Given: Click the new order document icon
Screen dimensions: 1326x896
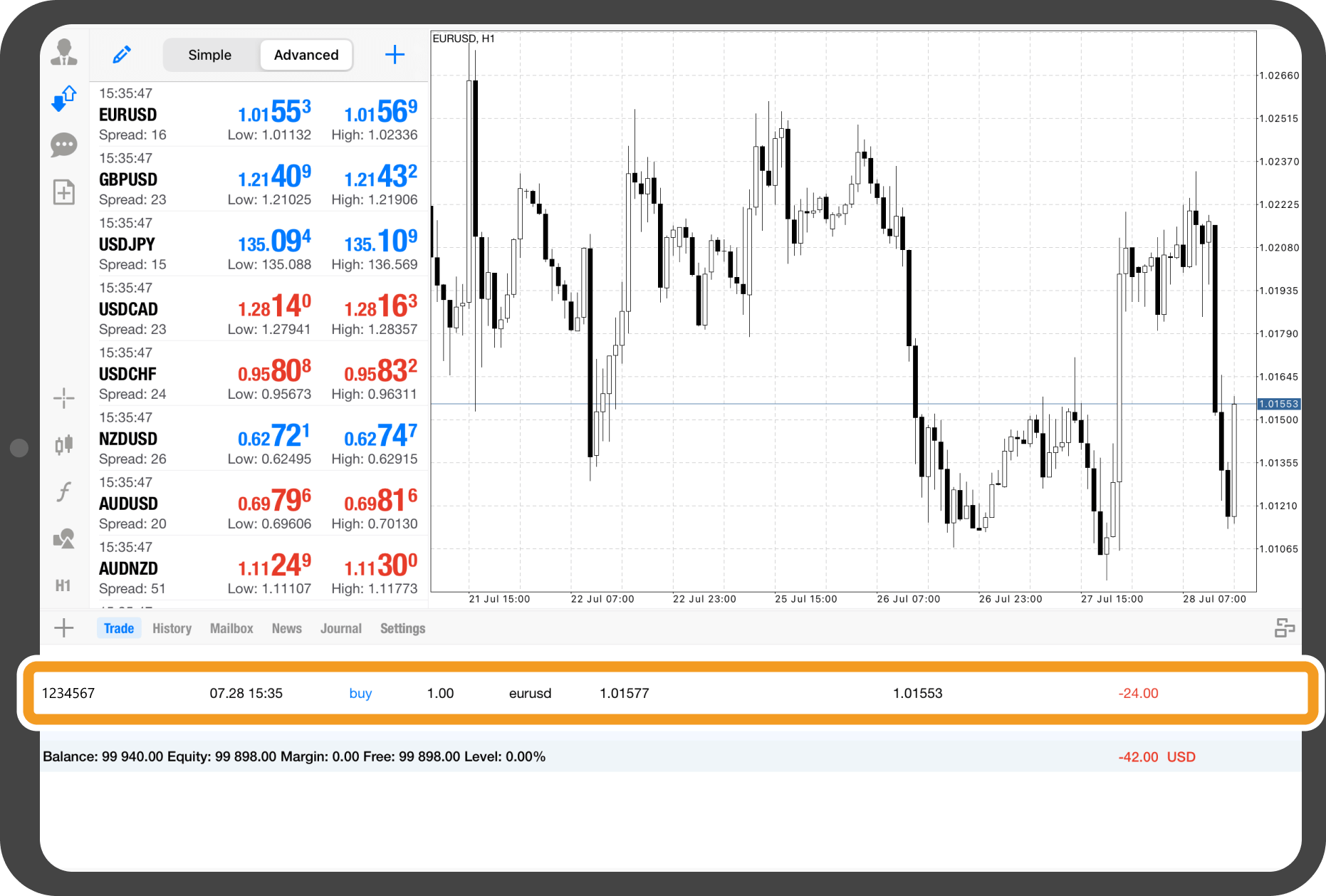Looking at the screenshot, I should 64,192.
